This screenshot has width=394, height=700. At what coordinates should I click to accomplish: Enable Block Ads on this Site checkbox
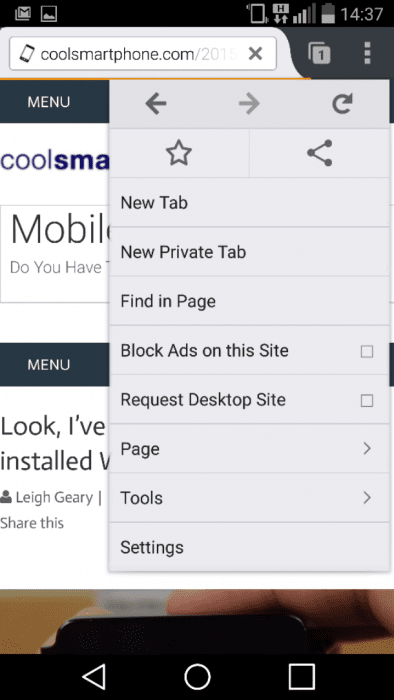367,352
